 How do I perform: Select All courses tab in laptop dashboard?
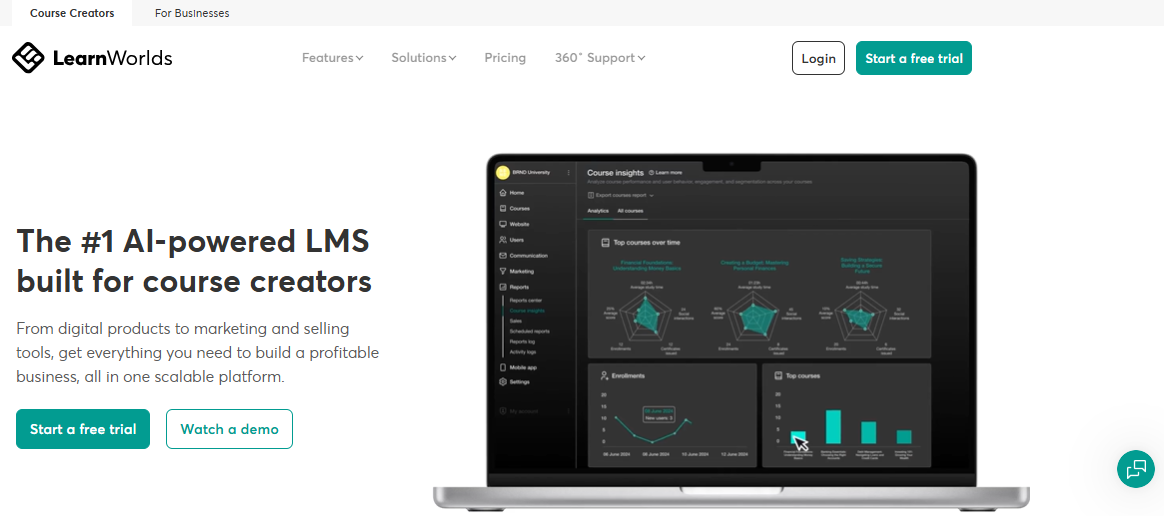[630, 212]
